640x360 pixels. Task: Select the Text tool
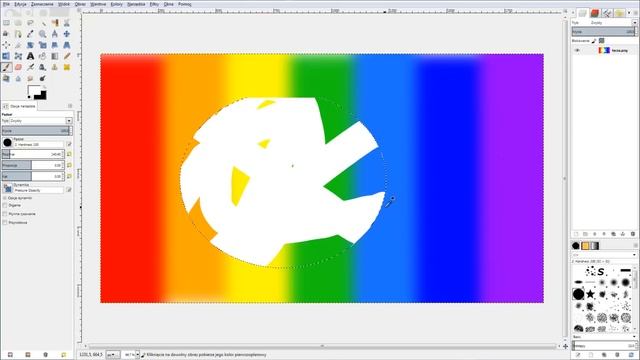(30, 56)
